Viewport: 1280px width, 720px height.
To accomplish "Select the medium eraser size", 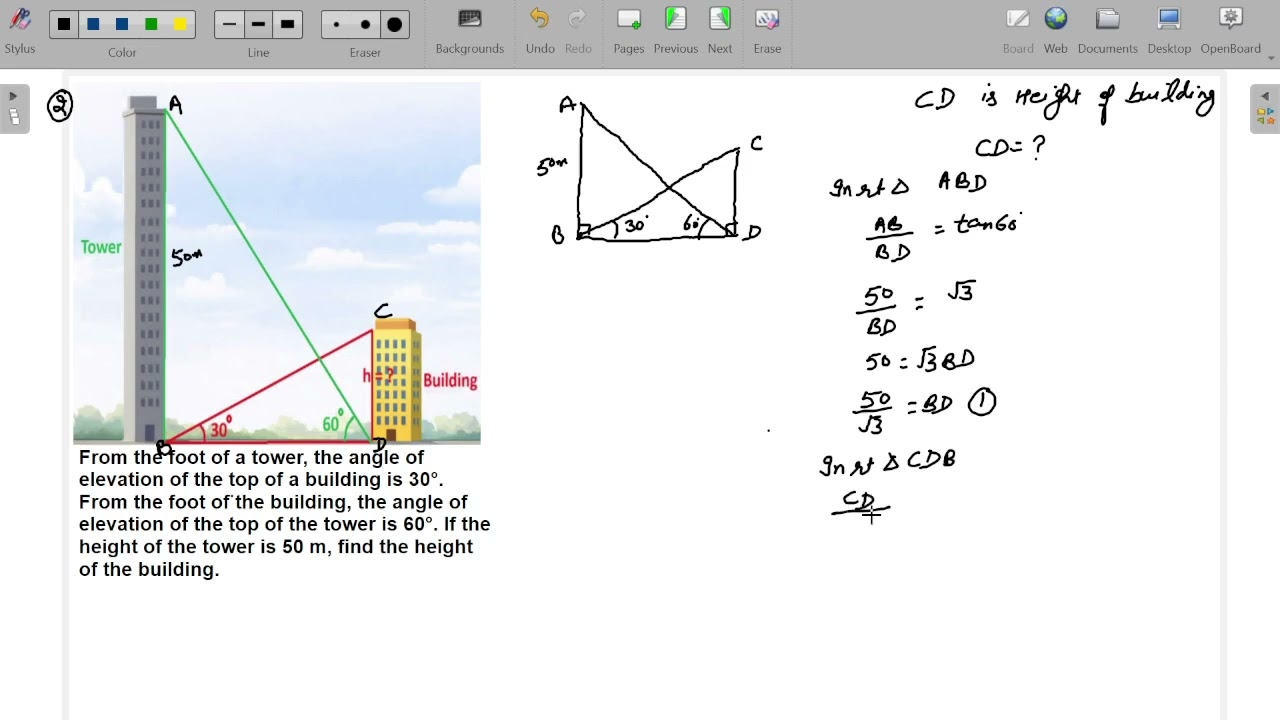I will point(365,24).
